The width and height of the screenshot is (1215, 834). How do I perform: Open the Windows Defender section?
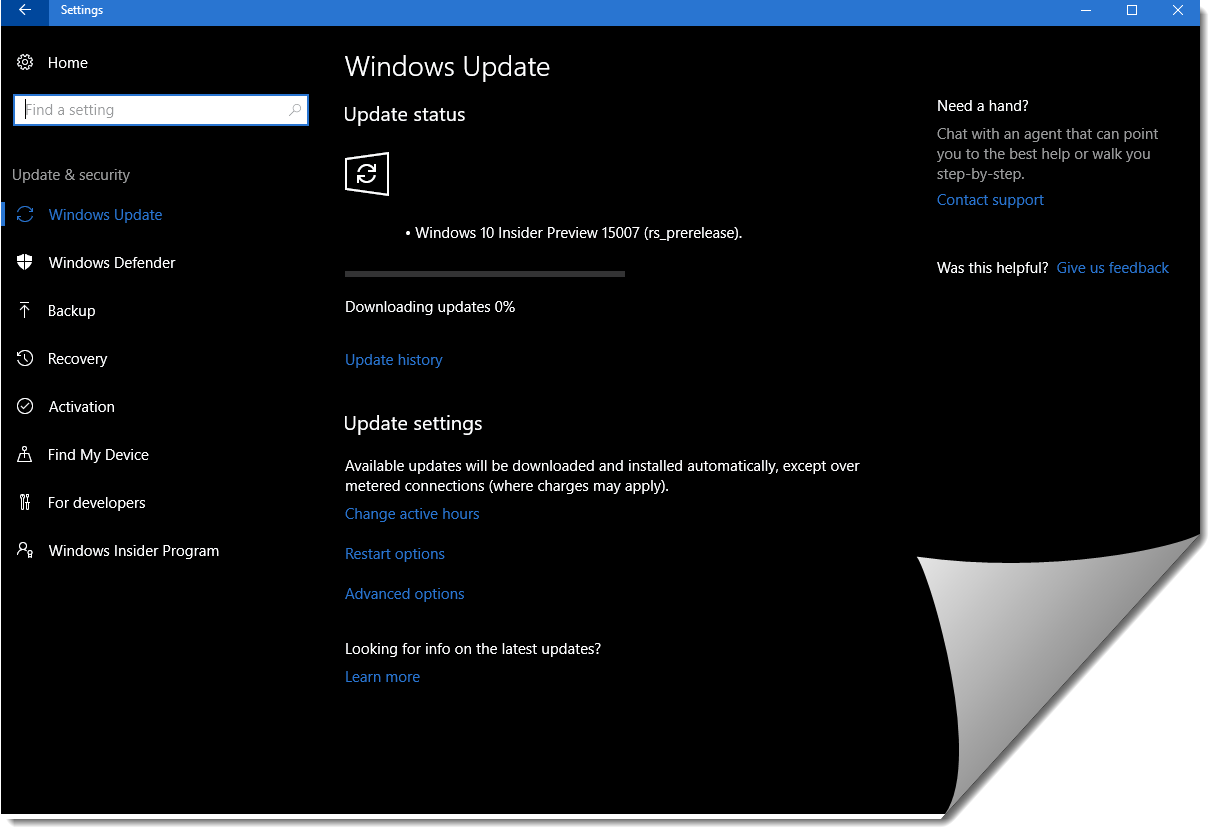tap(112, 263)
